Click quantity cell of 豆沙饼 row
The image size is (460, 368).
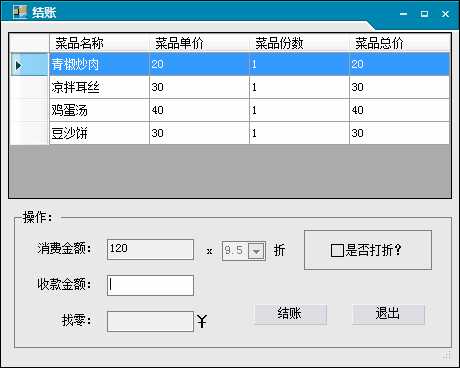tap(299, 133)
